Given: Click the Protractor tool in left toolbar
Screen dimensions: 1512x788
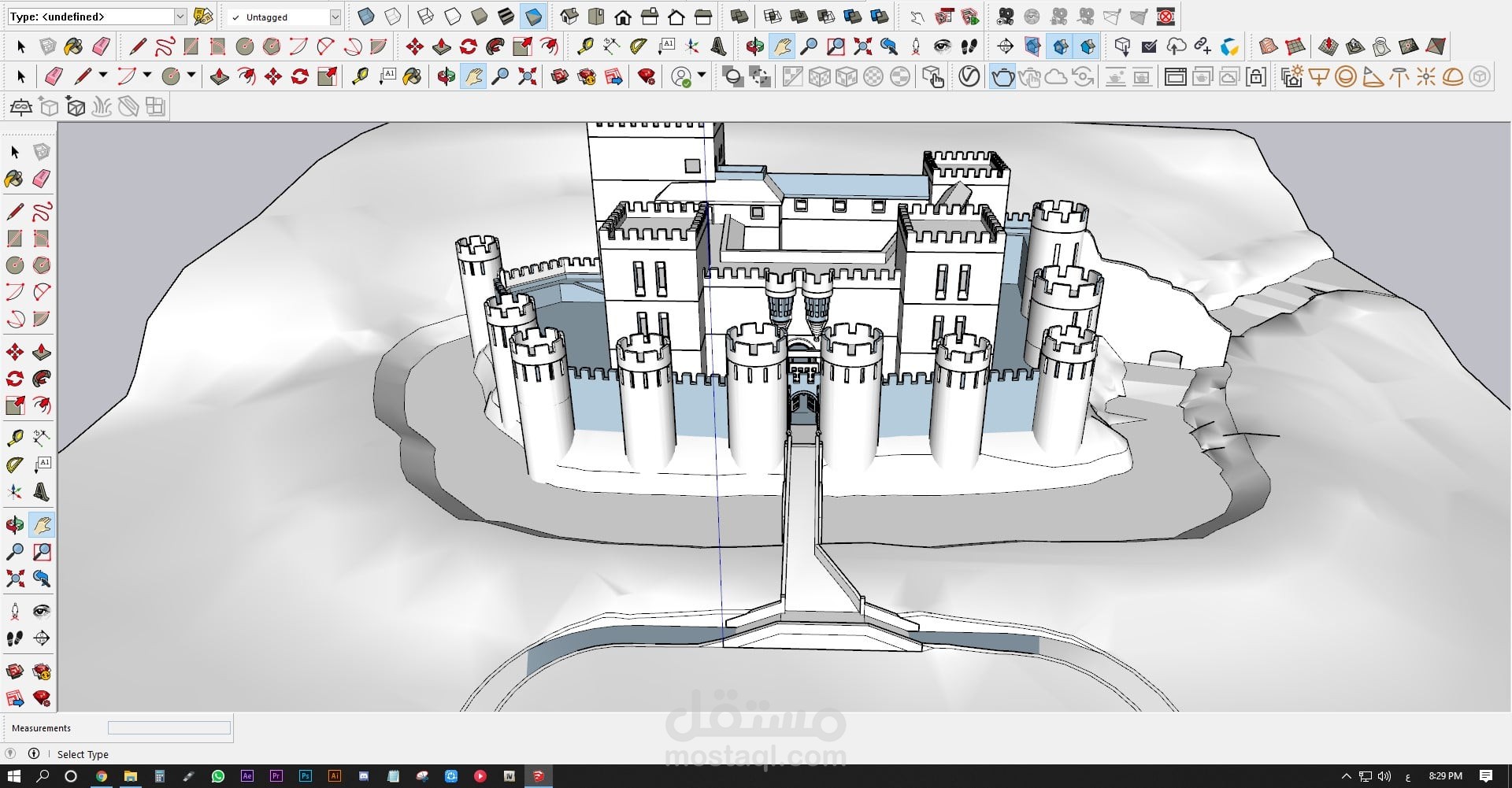Looking at the screenshot, I should (x=14, y=465).
